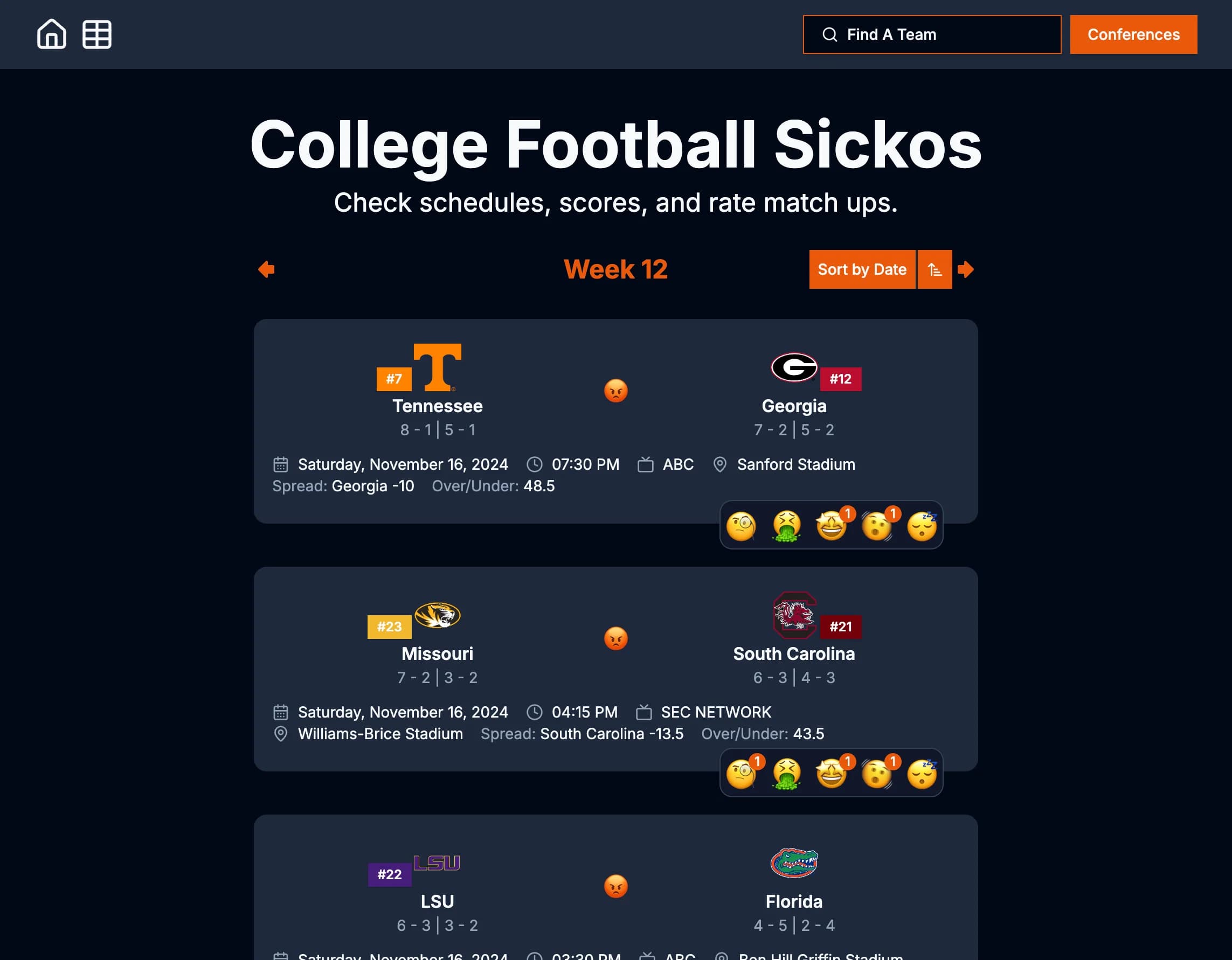This screenshot has width=1232, height=960.
Task: Select the Florida Gators logo
Action: [x=794, y=863]
